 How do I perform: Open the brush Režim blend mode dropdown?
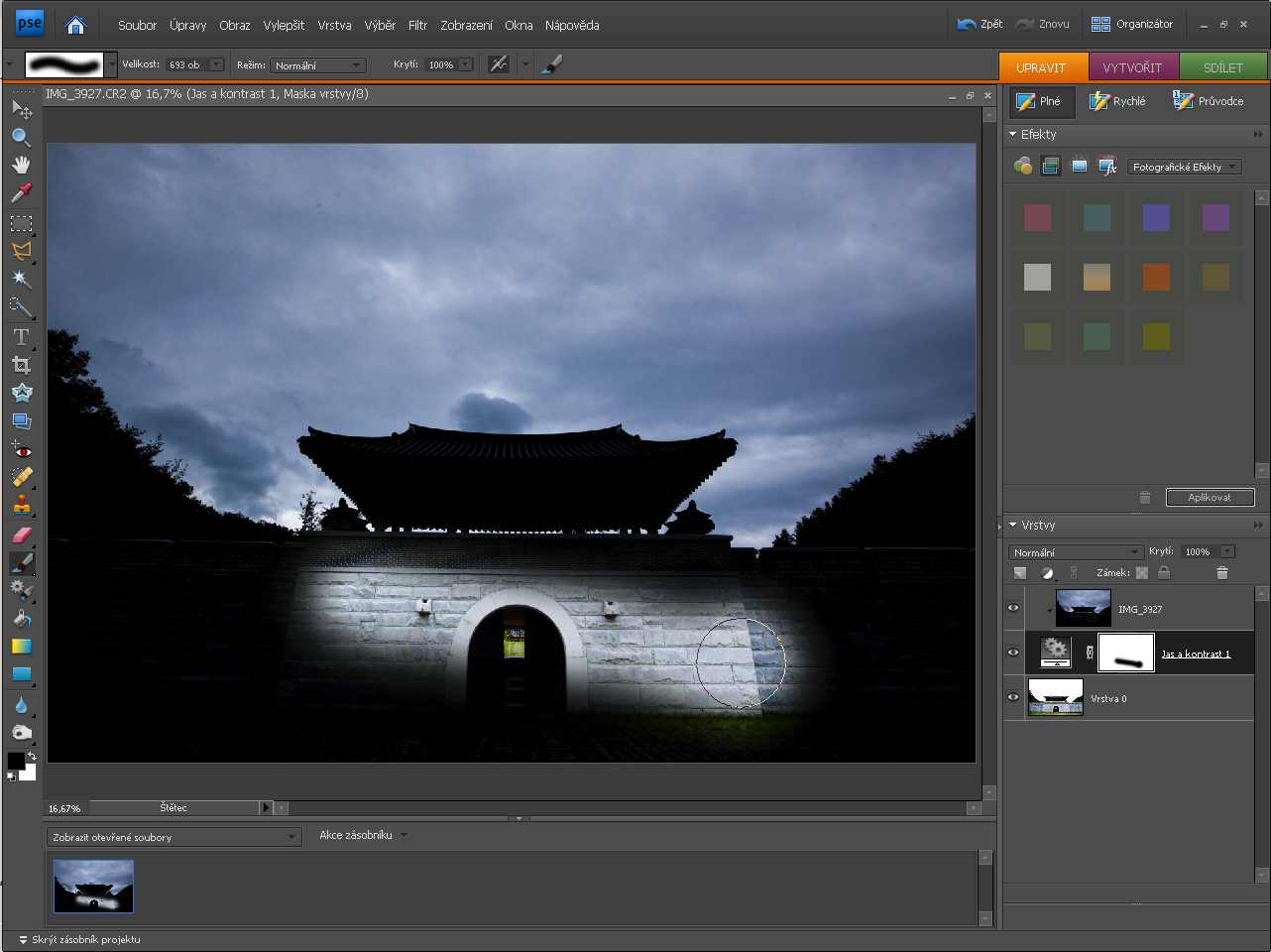point(318,65)
